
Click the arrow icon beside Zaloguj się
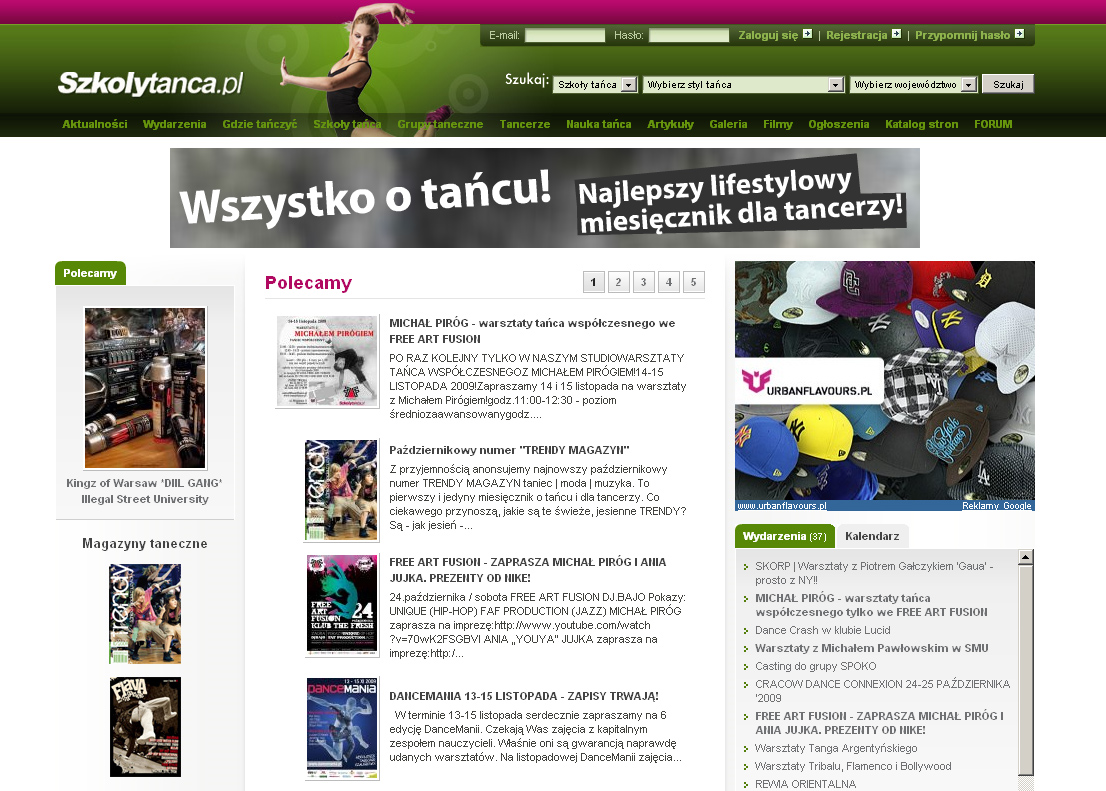tap(808, 34)
